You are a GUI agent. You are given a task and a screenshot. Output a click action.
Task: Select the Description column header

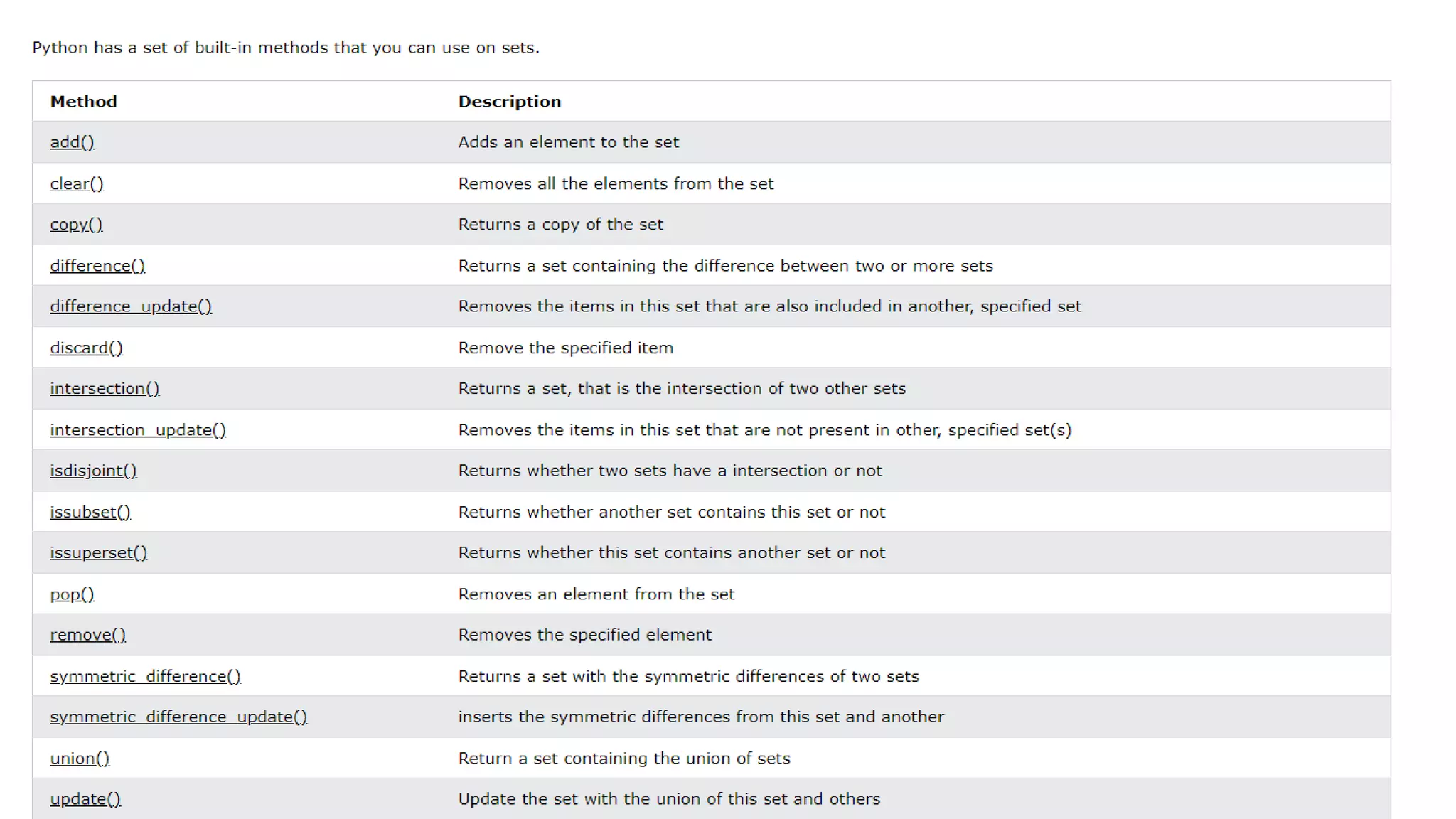(509, 102)
